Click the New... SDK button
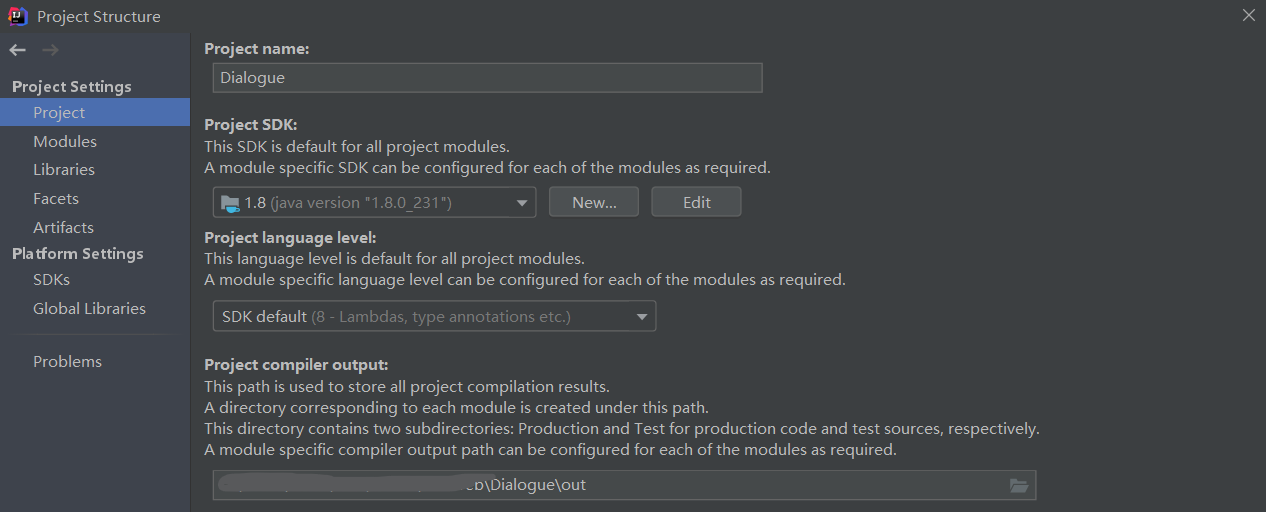This screenshot has width=1266, height=512. (594, 202)
